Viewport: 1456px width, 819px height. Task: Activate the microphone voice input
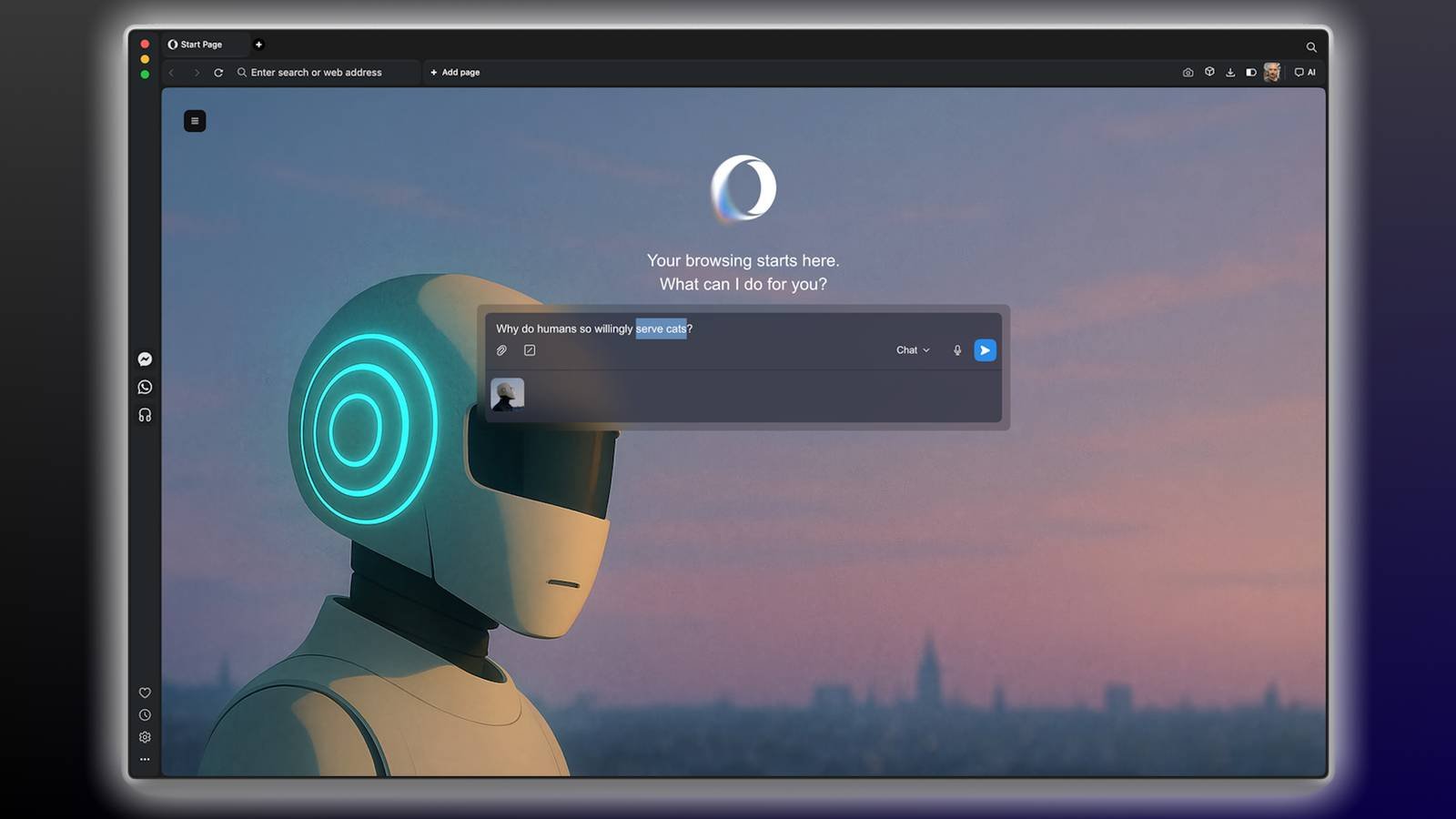(957, 350)
